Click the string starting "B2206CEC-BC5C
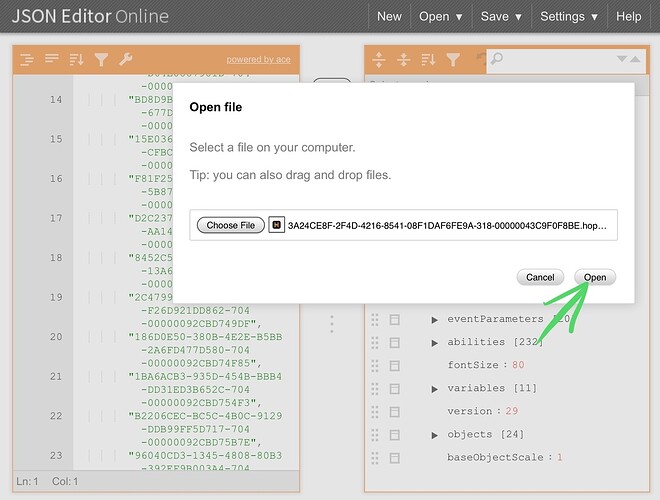 pos(205,429)
